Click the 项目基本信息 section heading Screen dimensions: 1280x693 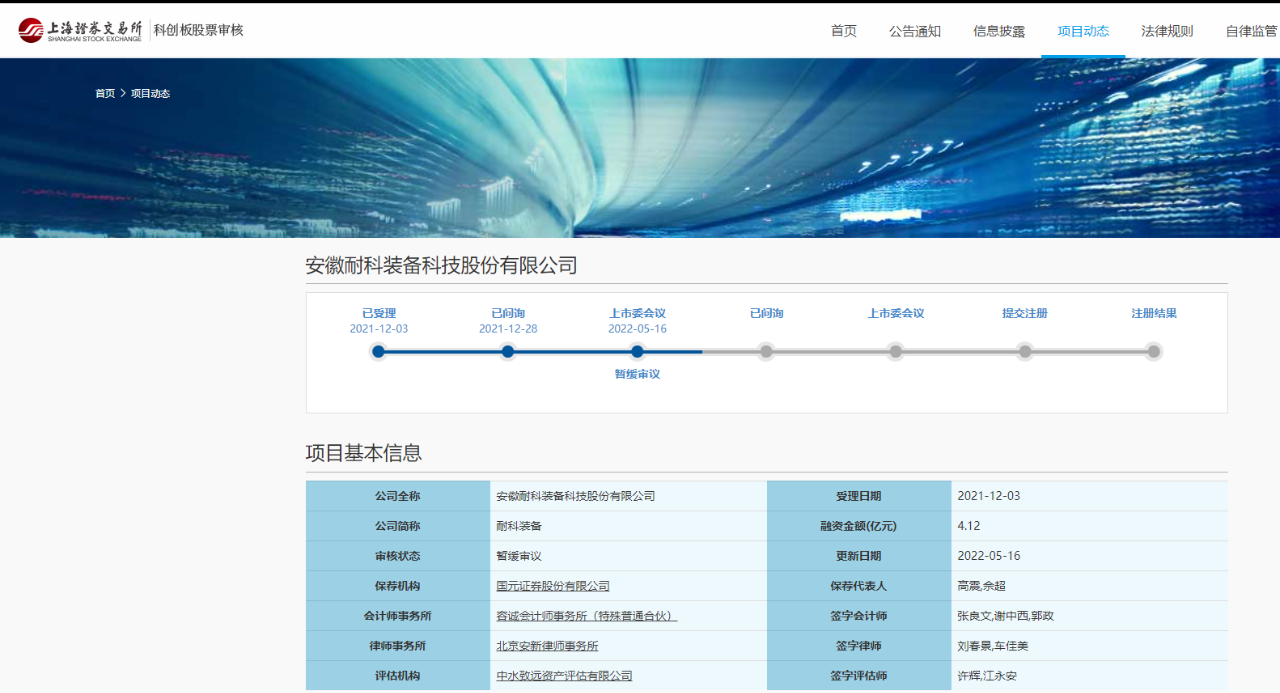[364, 453]
